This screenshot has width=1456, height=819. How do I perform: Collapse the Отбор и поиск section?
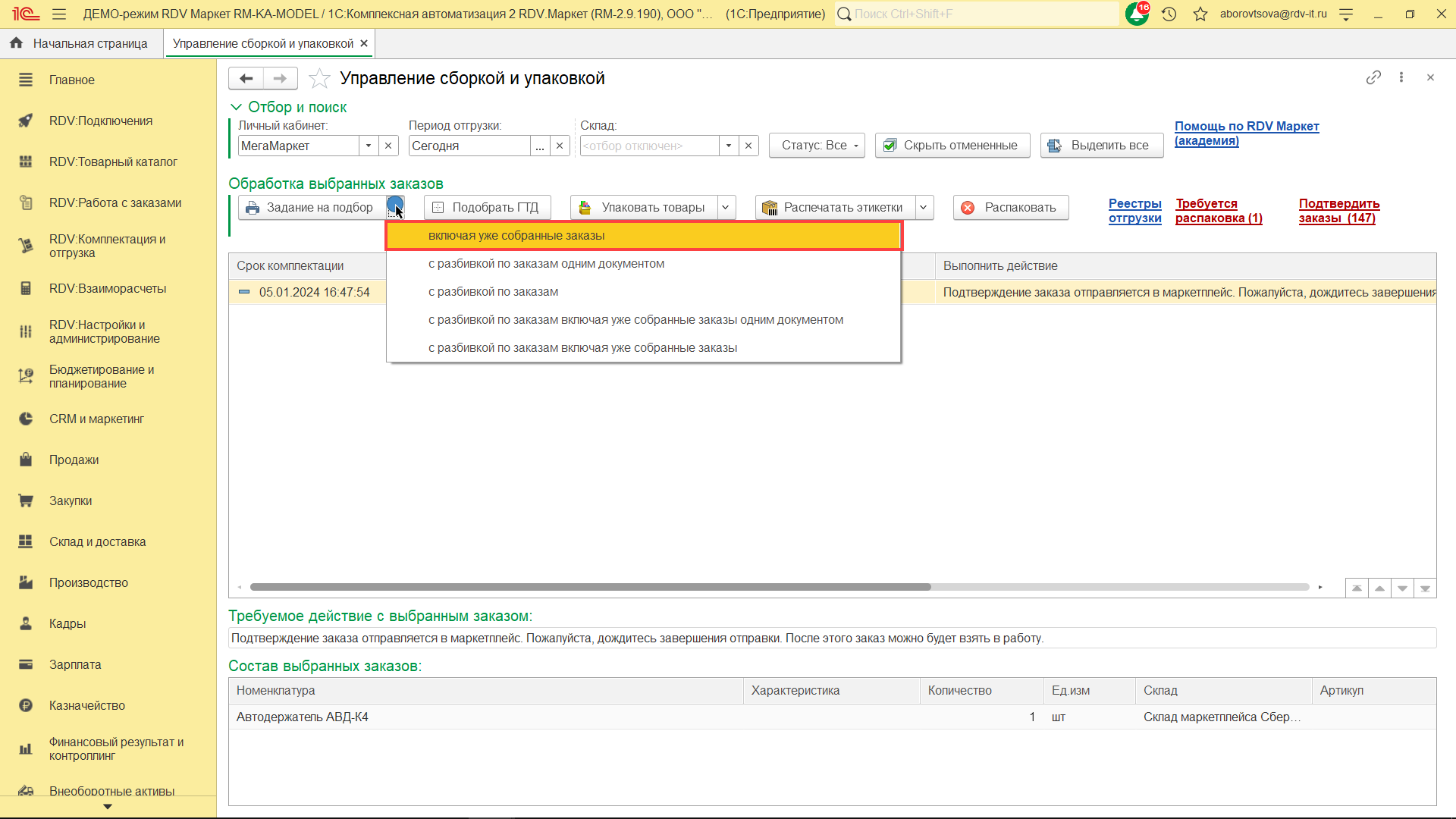[236, 107]
